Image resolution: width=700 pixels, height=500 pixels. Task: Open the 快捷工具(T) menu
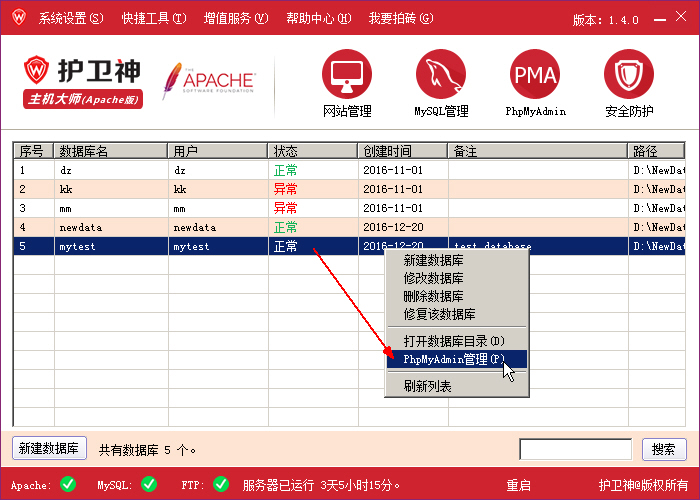154,18
